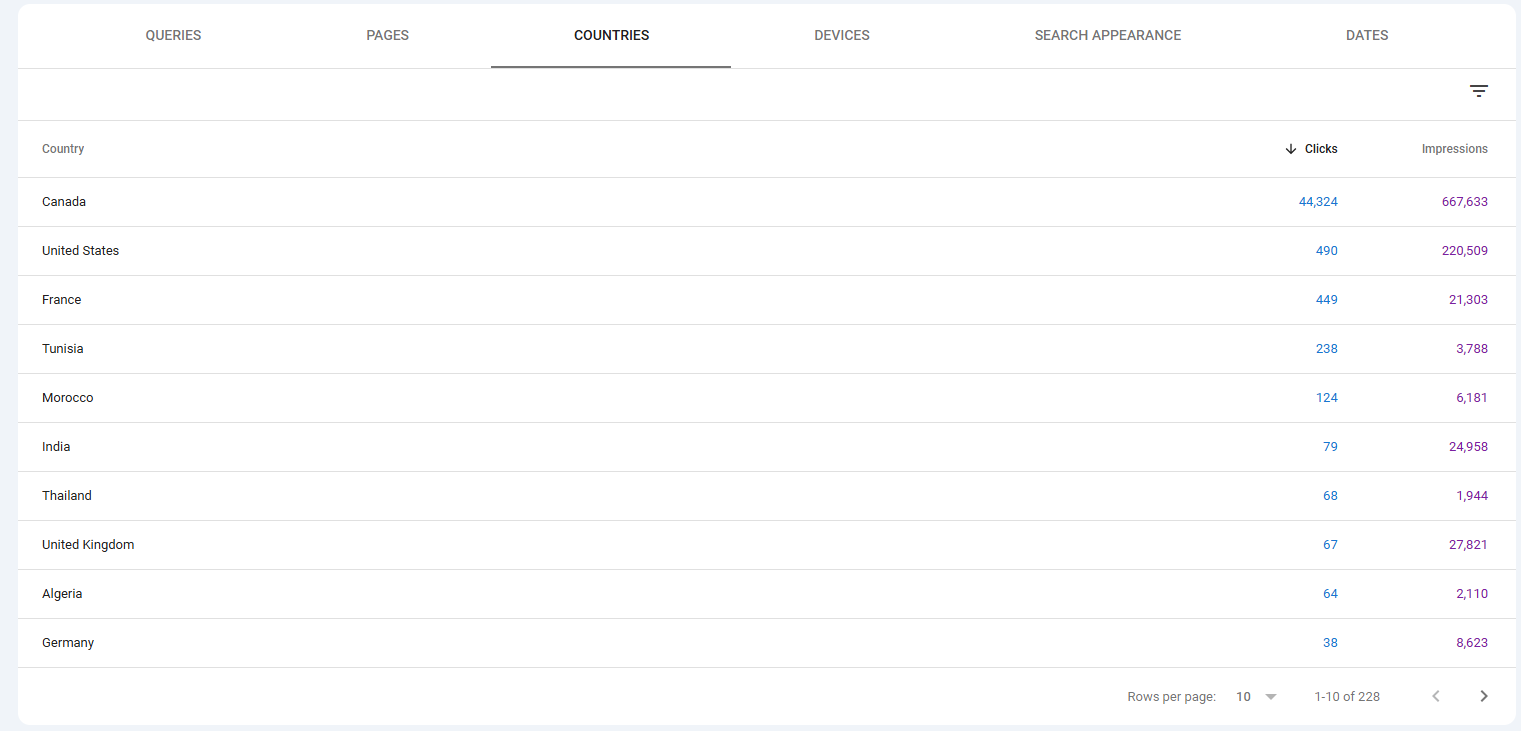Switch to the Queries tab
Image resolution: width=1521 pixels, height=731 pixels.
click(x=173, y=35)
